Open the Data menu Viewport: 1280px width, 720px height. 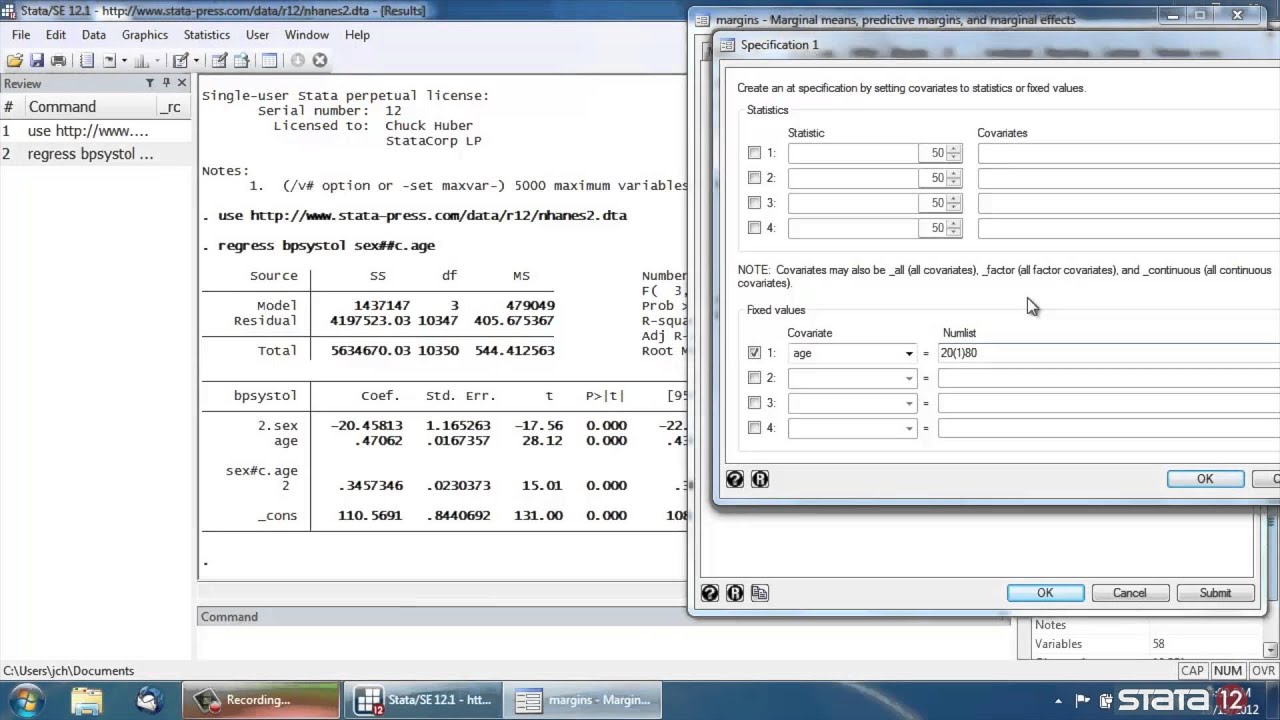94,34
